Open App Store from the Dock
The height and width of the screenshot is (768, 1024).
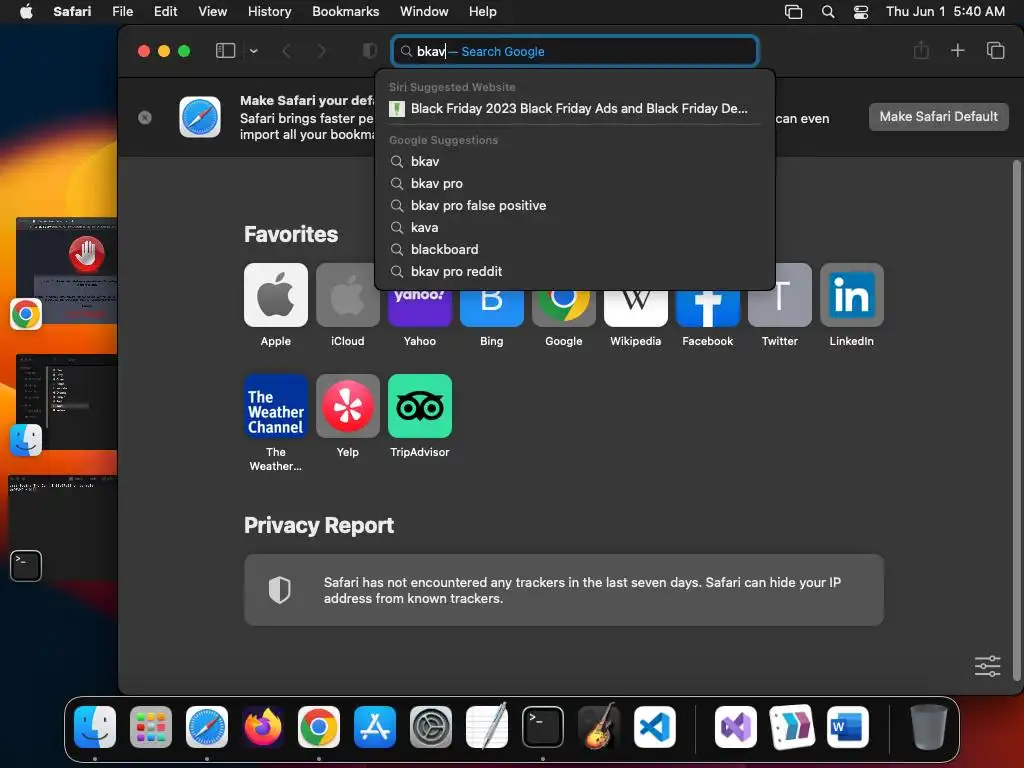[375, 727]
